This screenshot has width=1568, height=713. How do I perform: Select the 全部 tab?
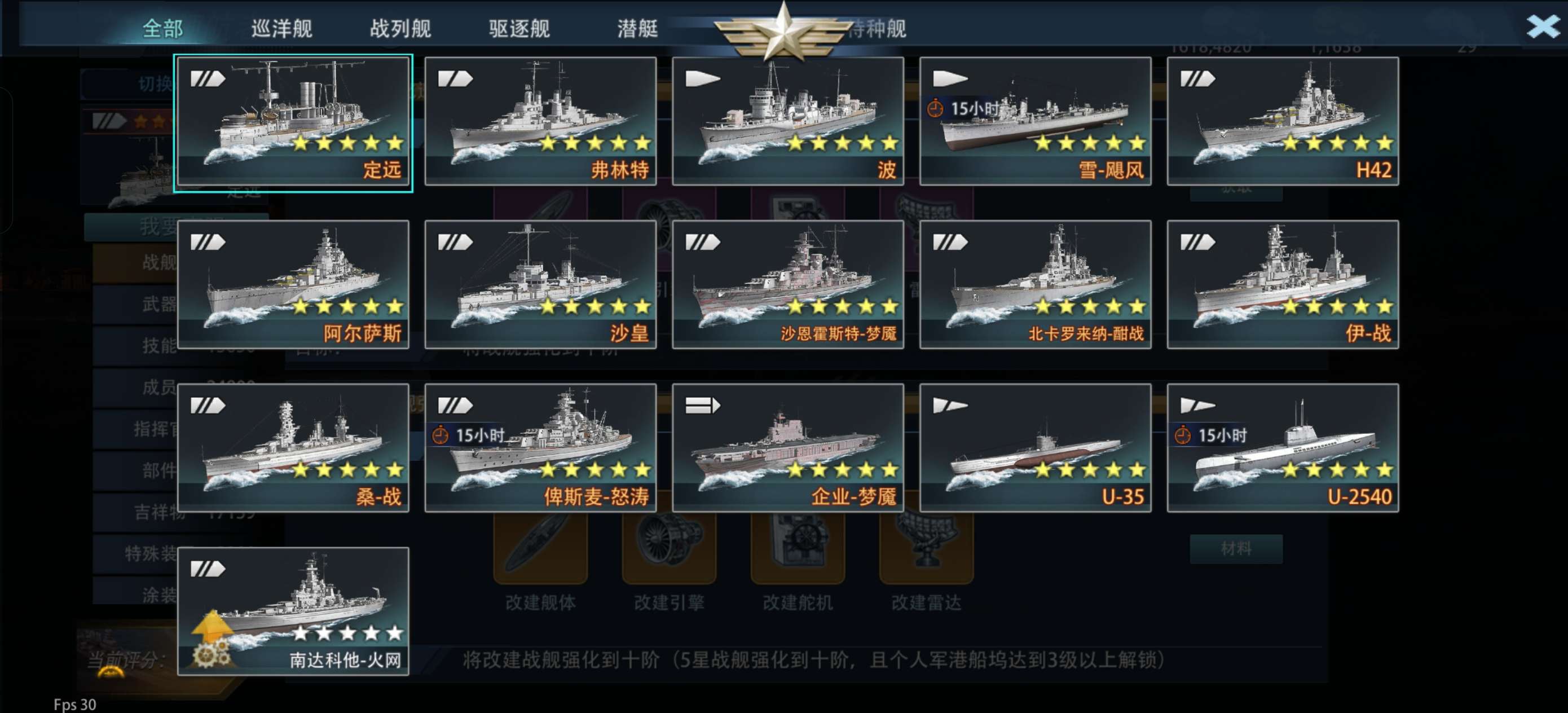click(x=162, y=28)
